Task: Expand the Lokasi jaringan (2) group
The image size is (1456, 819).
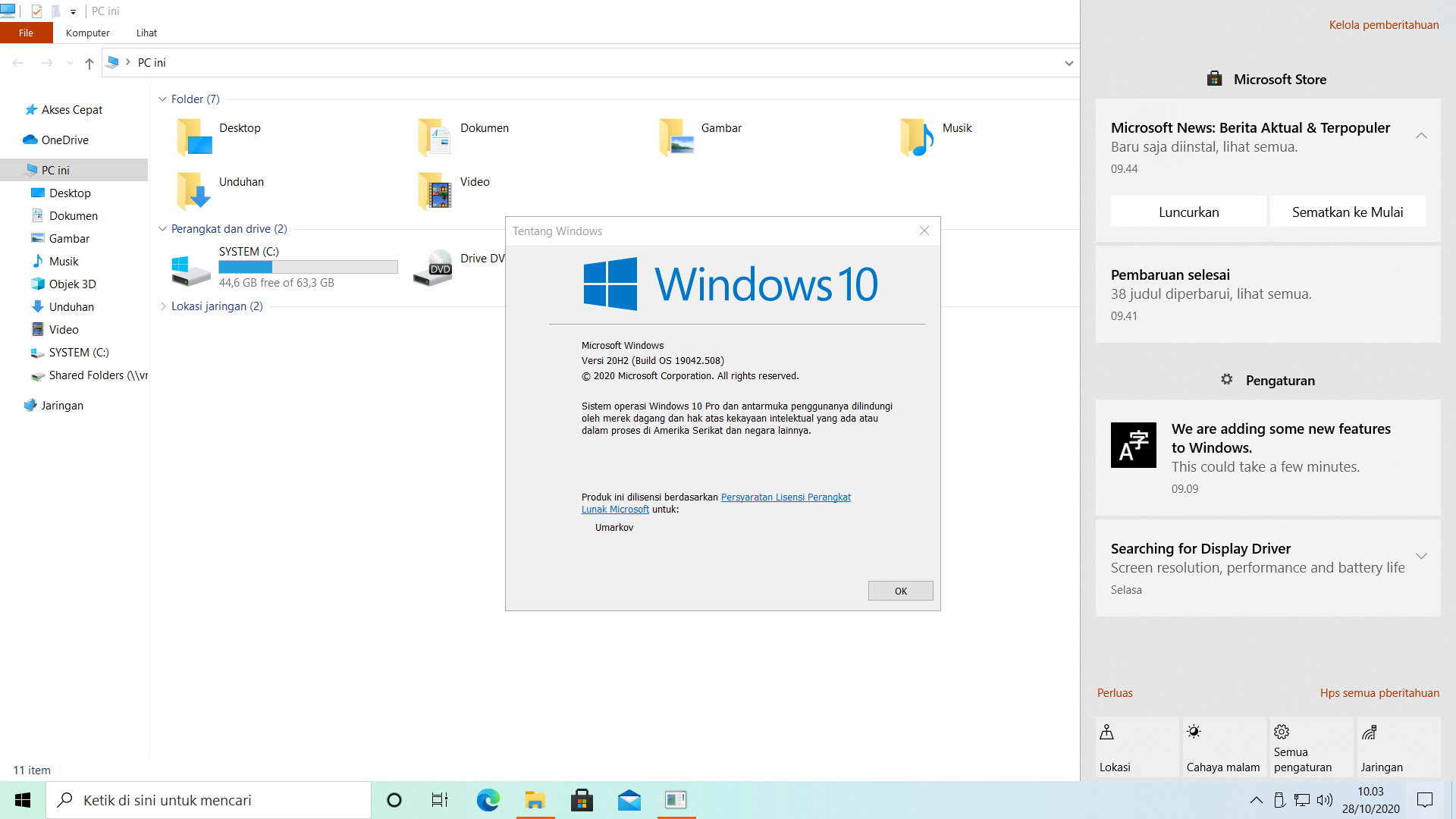Action: pyautogui.click(x=162, y=306)
